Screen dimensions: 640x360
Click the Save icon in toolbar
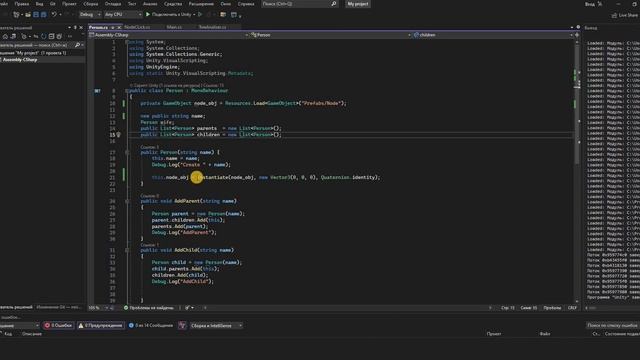pyautogui.click(x=36, y=14)
